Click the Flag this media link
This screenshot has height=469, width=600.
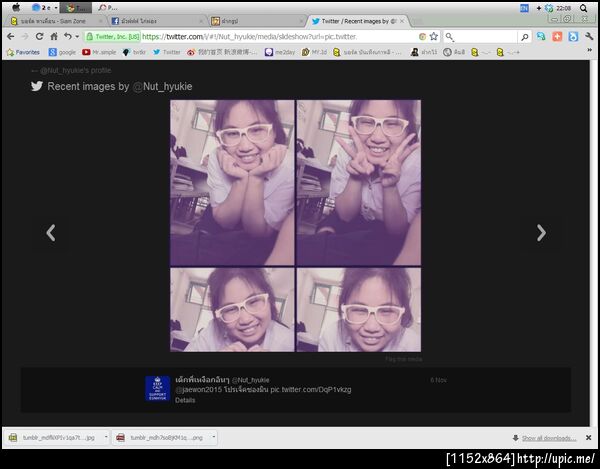tap(404, 359)
